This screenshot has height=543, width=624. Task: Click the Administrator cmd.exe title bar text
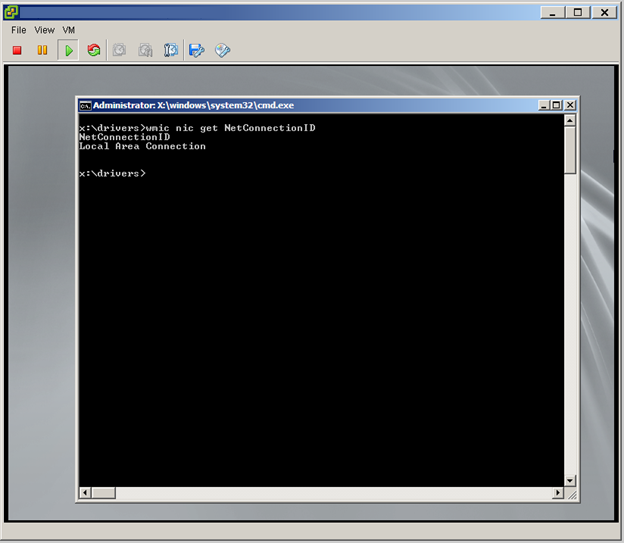(x=193, y=105)
